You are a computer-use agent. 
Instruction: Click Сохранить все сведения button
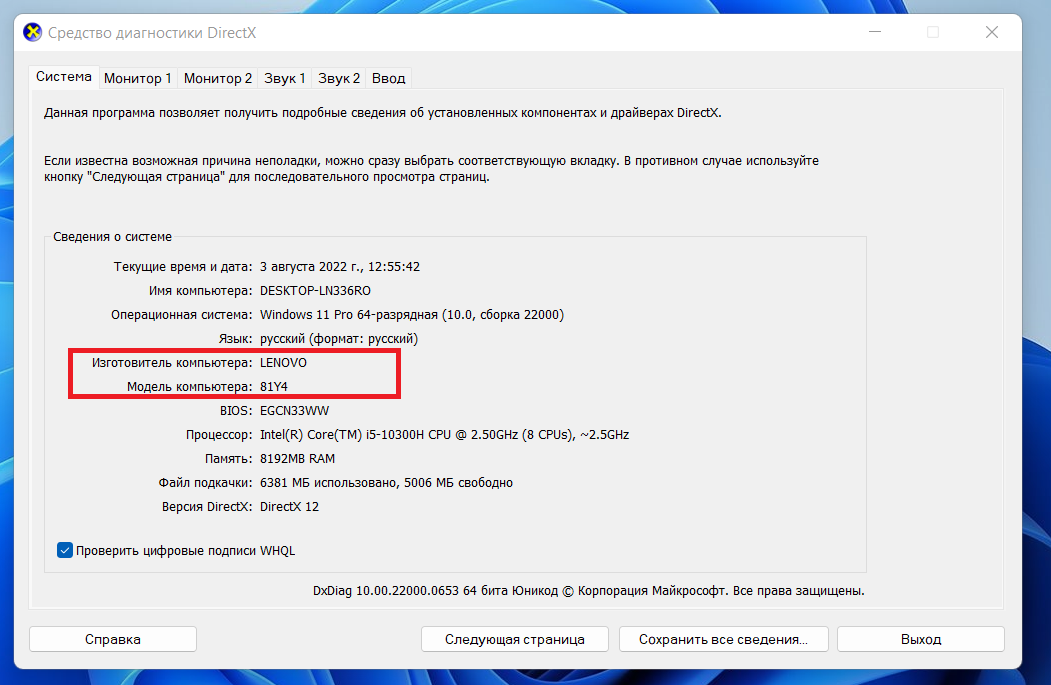click(724, 639)
